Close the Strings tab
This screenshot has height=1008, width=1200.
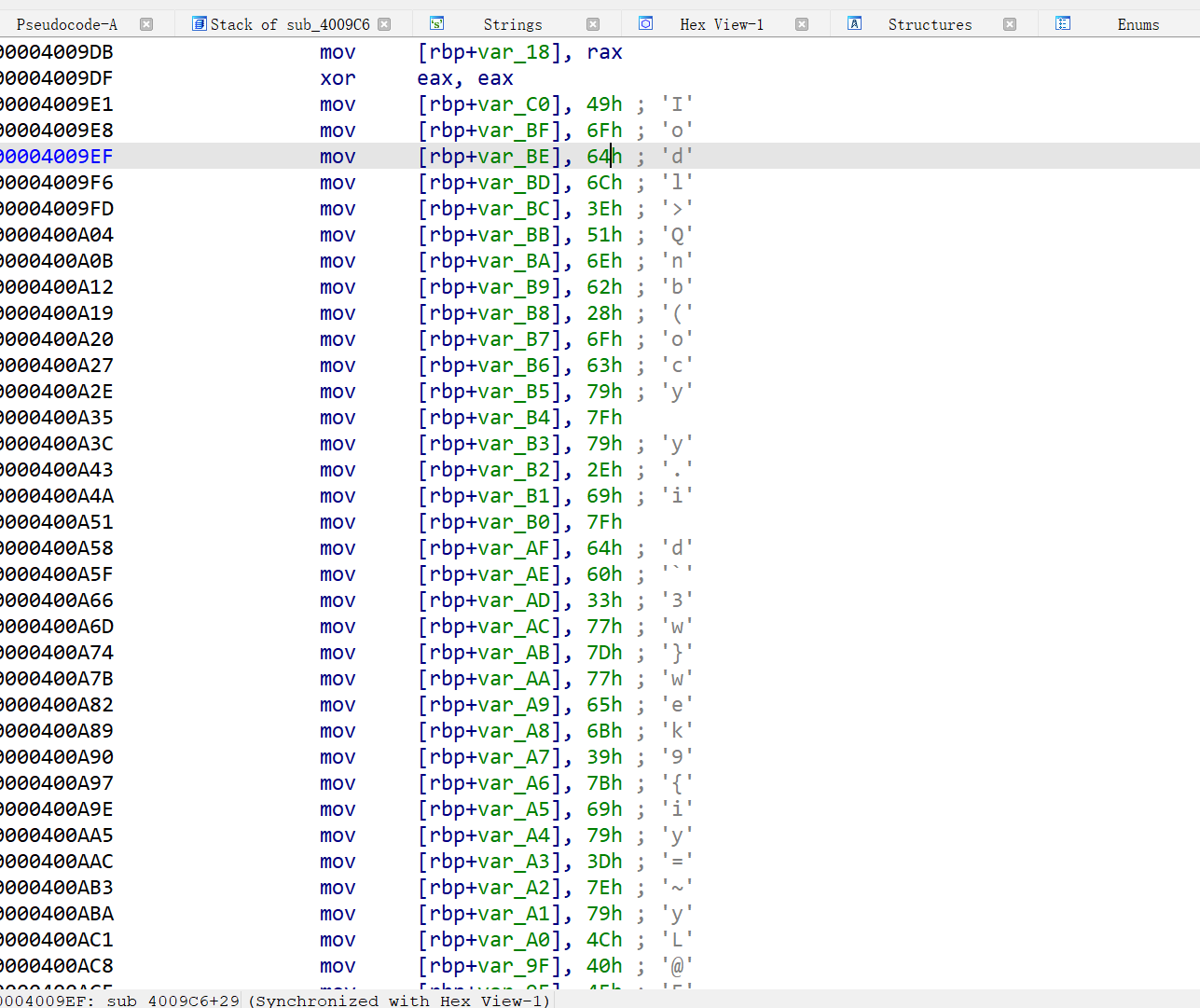click(x=593, y=24)
